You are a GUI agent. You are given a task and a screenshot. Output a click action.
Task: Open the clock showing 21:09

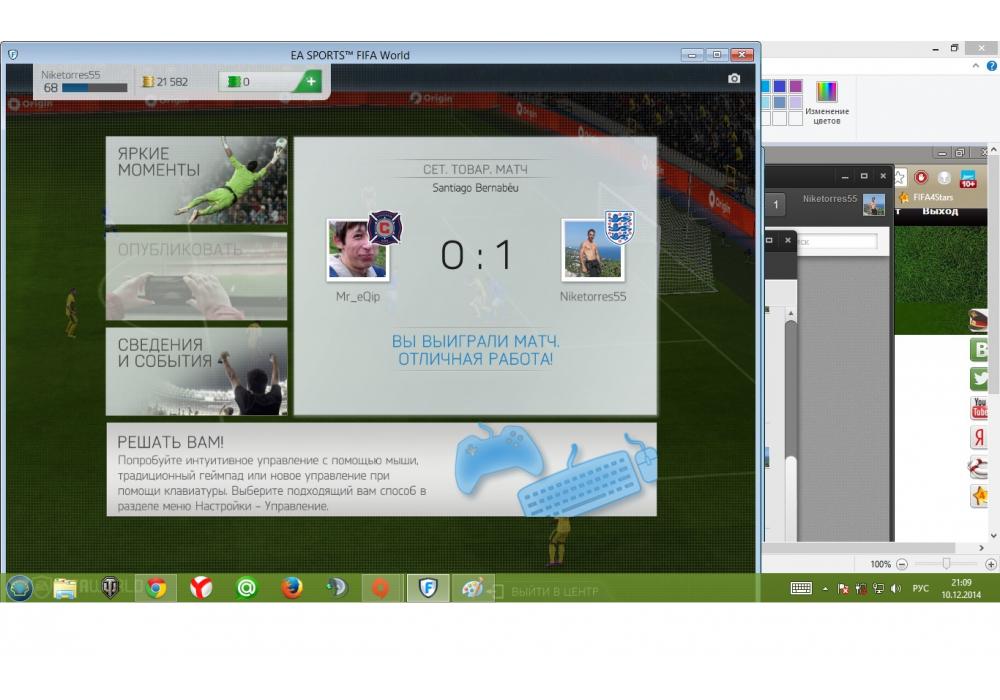pos(960,588)
